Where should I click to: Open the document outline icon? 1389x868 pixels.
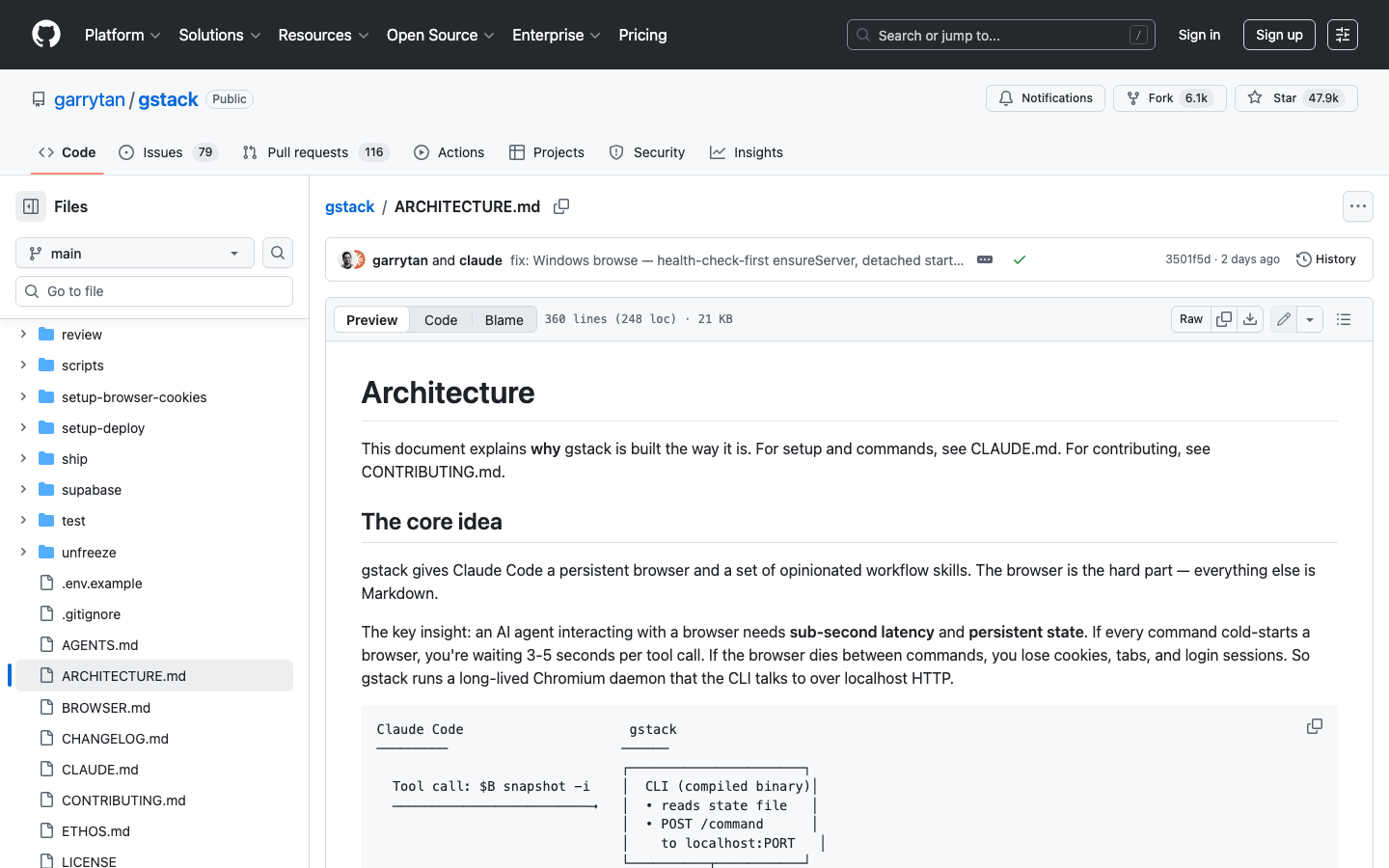click(1344, 319)
